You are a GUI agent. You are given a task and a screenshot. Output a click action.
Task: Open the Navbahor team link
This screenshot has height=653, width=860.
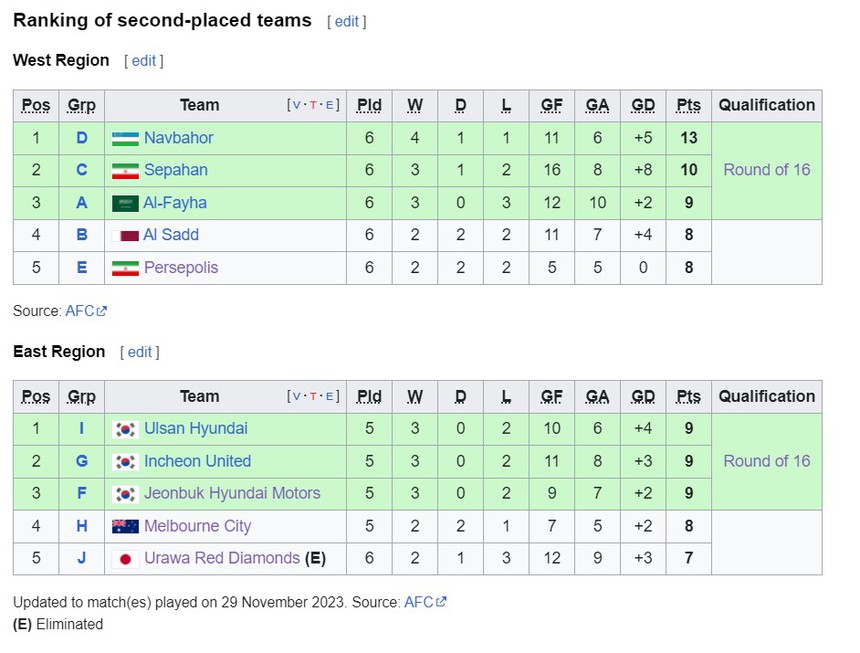178,138
